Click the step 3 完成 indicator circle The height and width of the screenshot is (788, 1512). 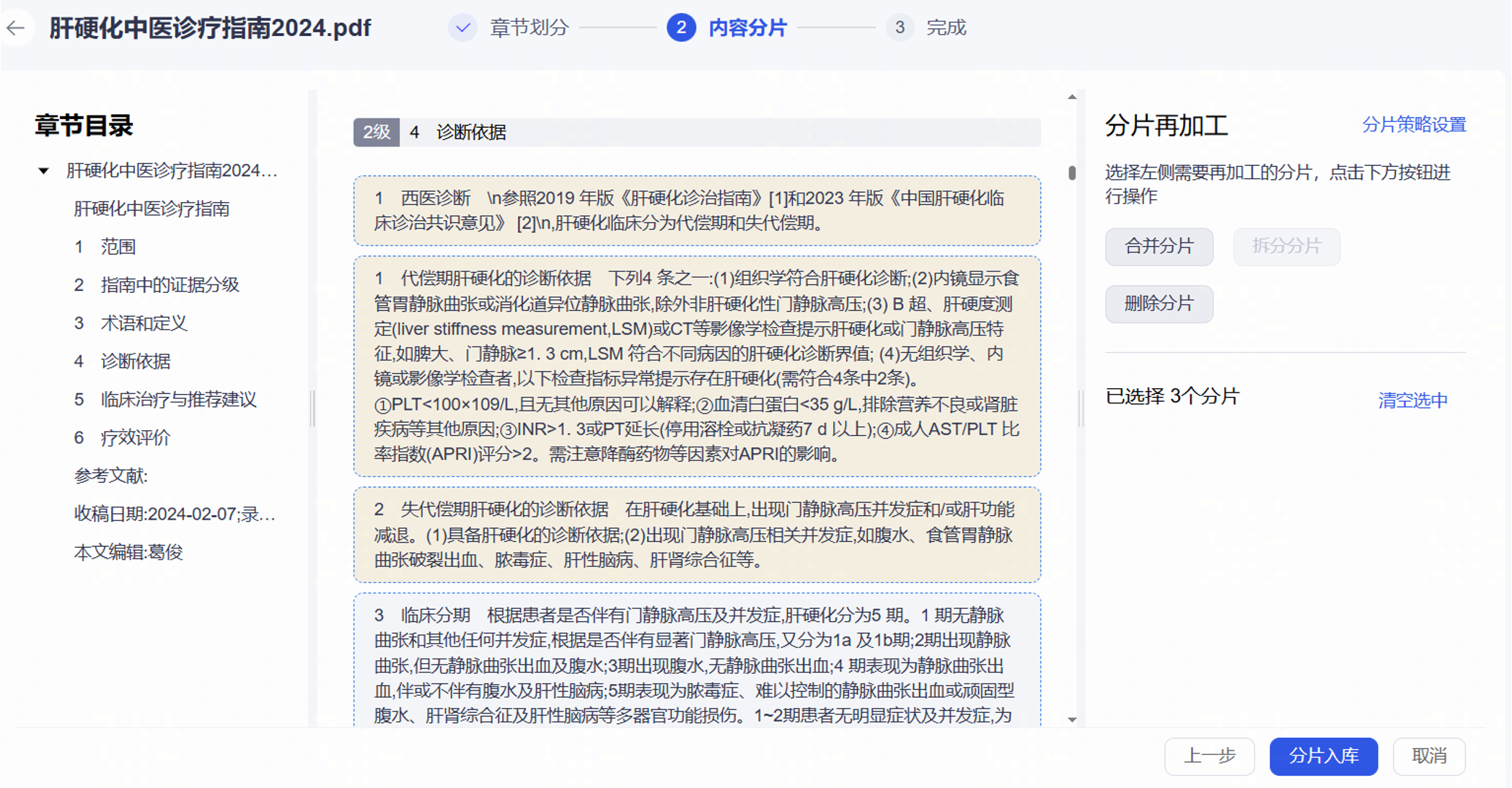[899, 27]
